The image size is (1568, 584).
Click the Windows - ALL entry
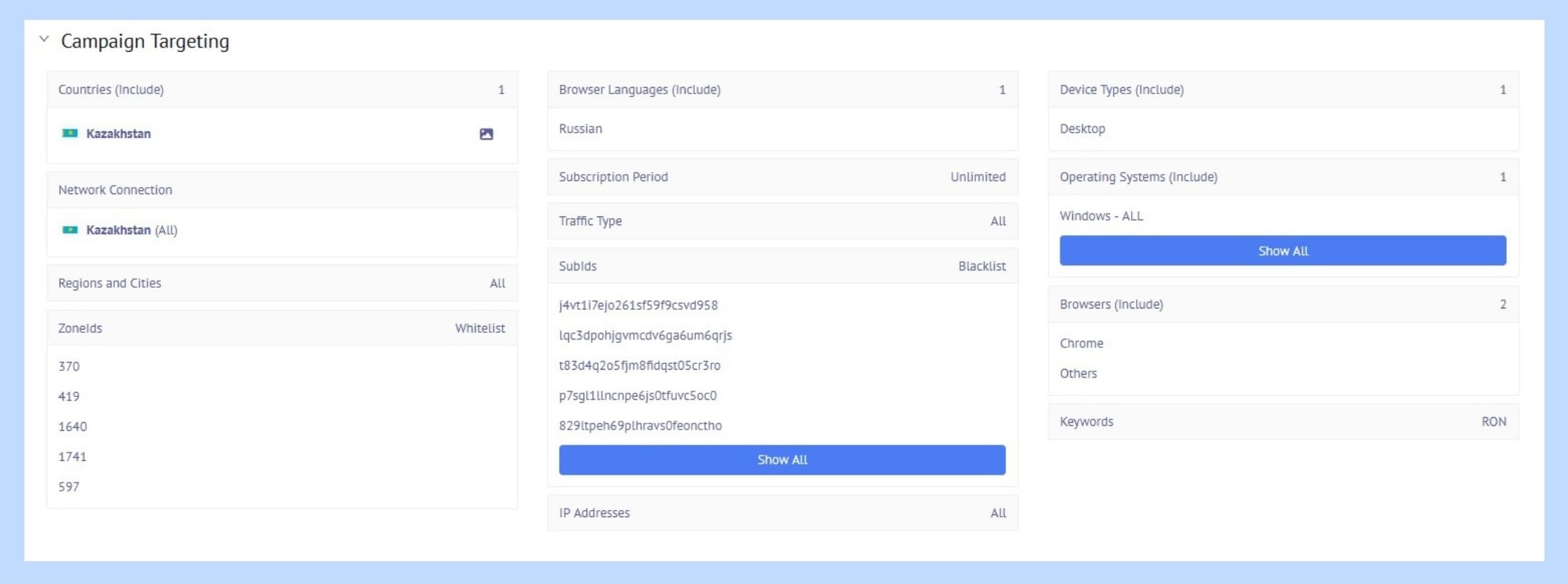1101,216
